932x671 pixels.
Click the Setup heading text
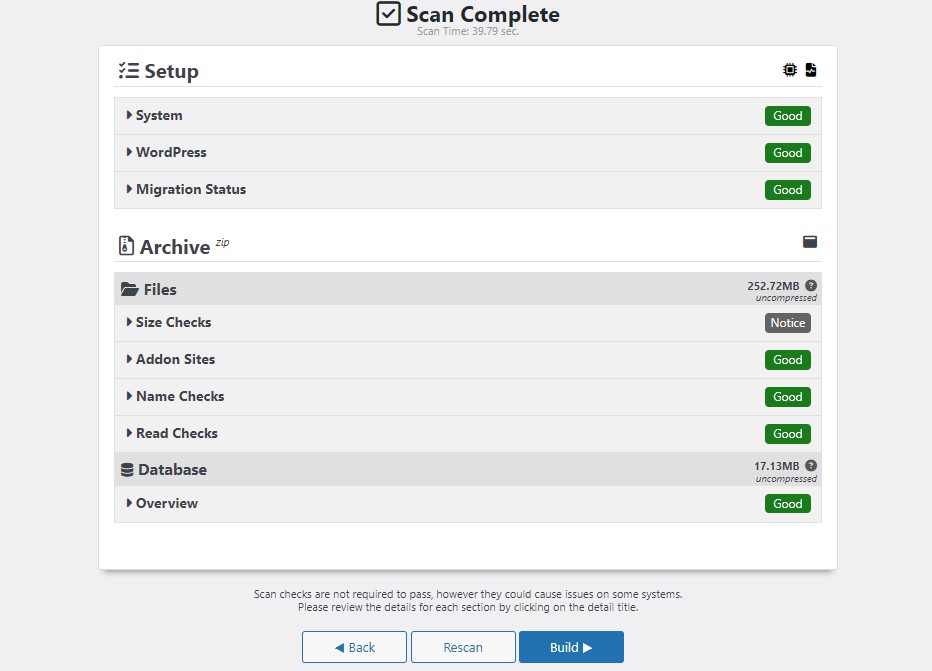pos(172,71)
